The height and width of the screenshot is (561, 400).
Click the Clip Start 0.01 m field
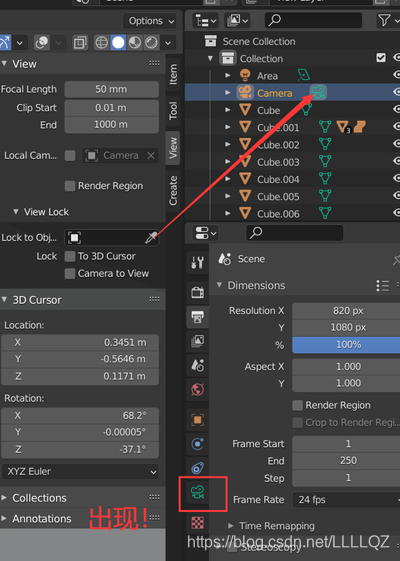112,108
